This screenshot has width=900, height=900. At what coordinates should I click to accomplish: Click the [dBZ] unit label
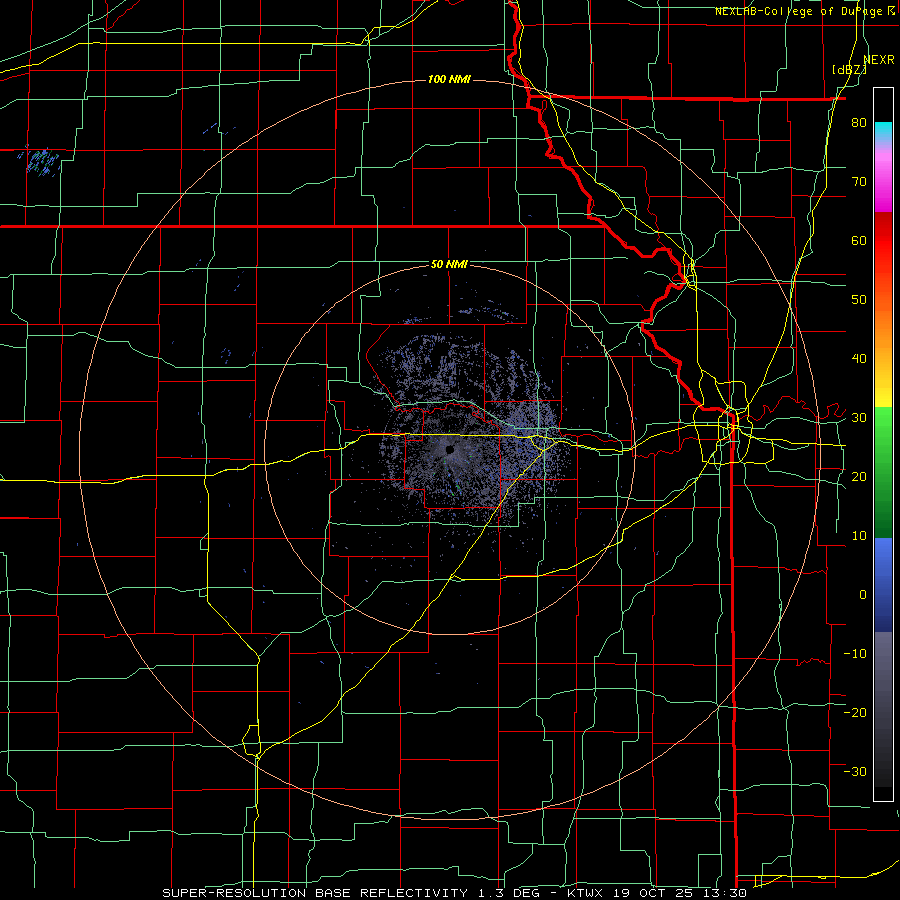click(849, 70)
